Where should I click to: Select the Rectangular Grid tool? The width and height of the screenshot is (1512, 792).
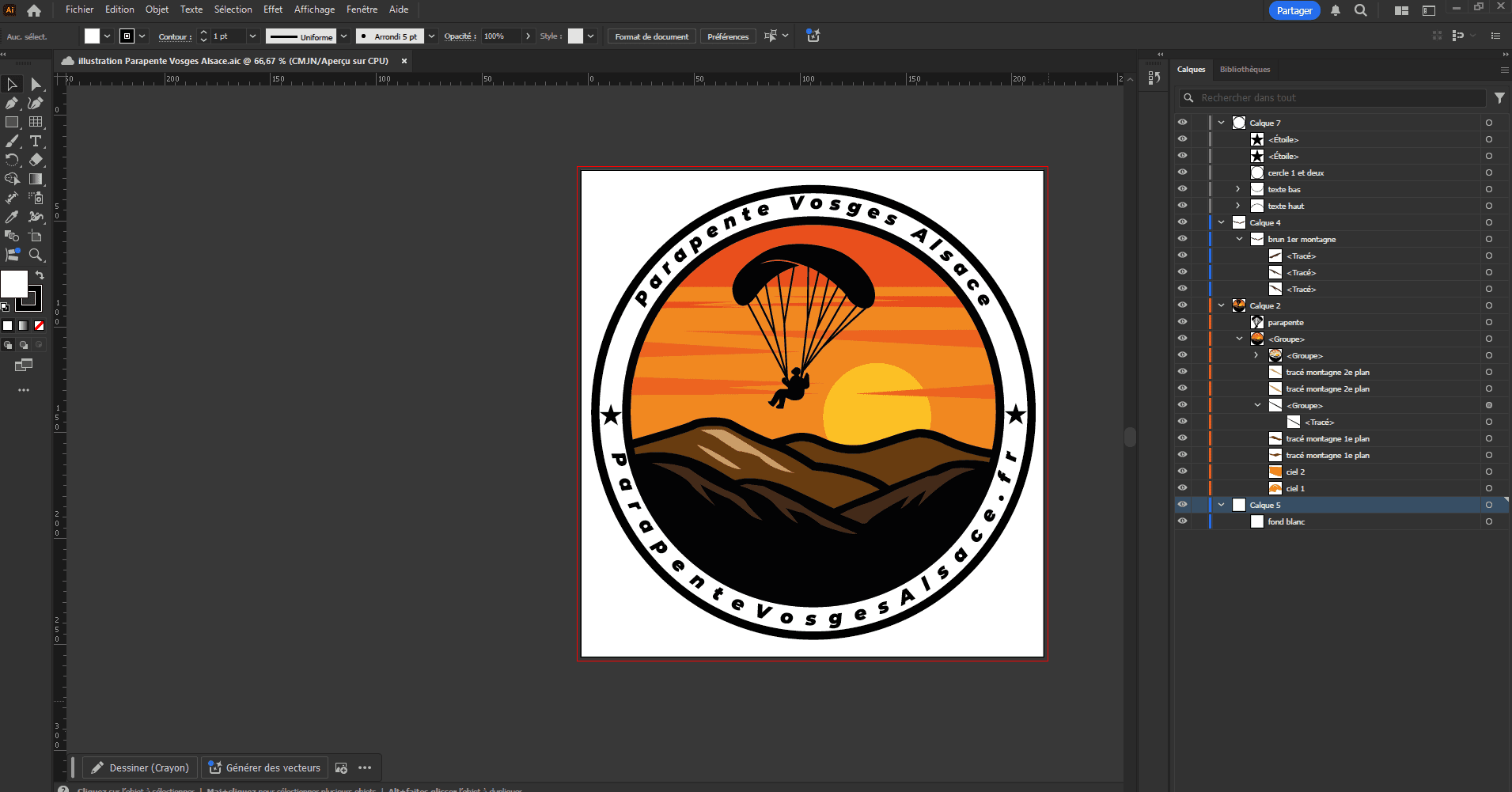point(36,122)
